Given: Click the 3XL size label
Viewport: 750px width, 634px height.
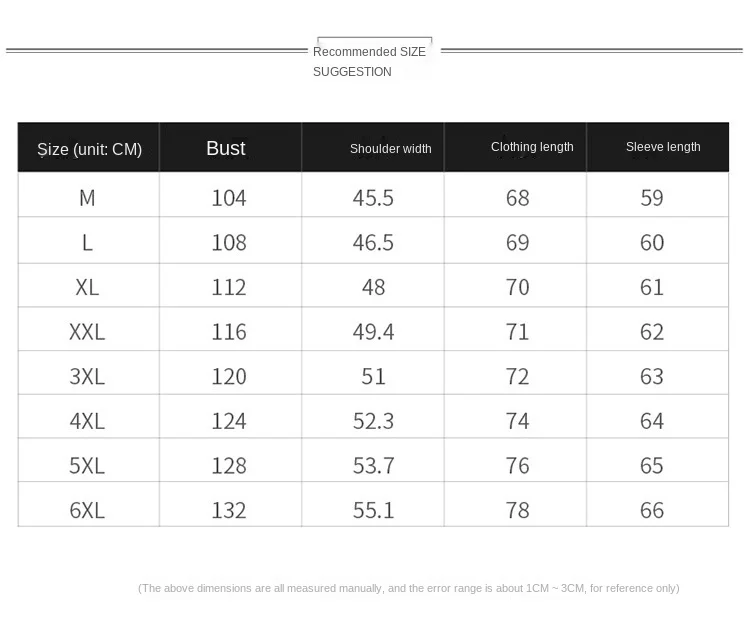Looking at the screenshot, I should (x=87, y=377).
